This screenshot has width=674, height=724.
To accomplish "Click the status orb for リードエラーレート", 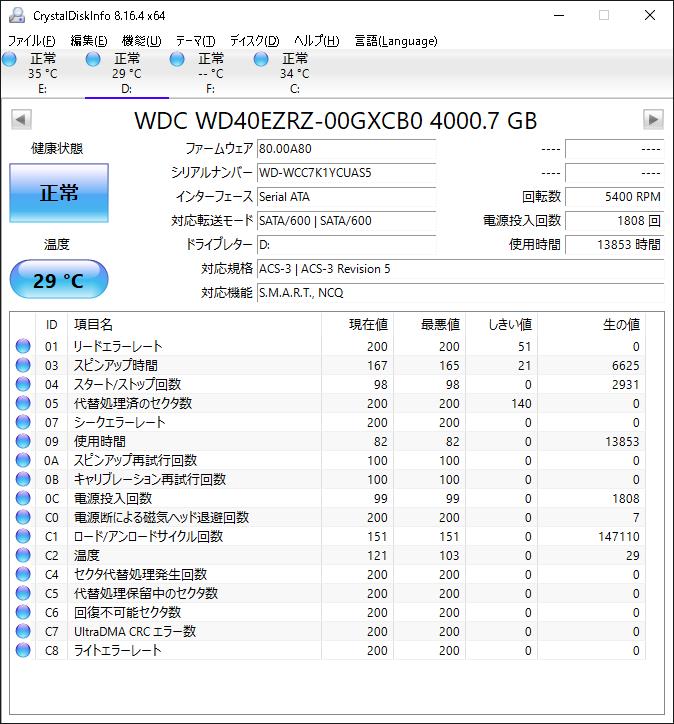I will click(x=23, y=346).
